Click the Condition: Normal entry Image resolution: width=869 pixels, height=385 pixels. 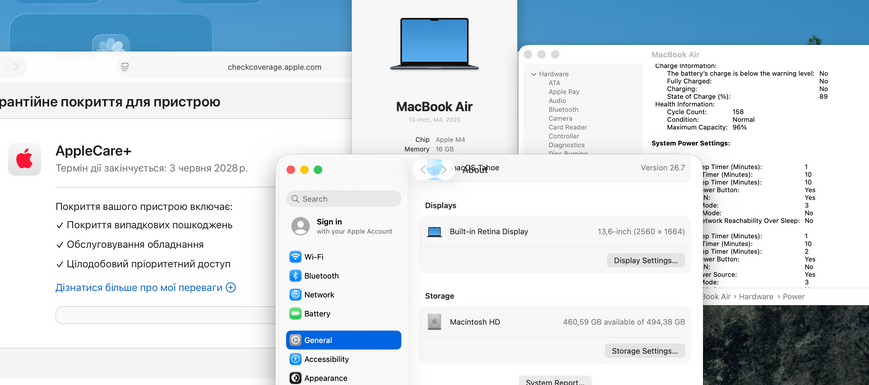[710, 120]
